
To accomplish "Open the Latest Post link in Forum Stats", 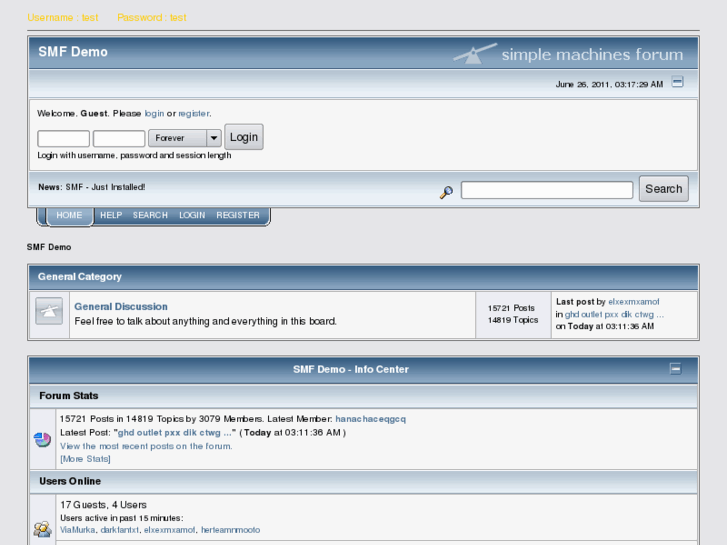I will 175,433.
